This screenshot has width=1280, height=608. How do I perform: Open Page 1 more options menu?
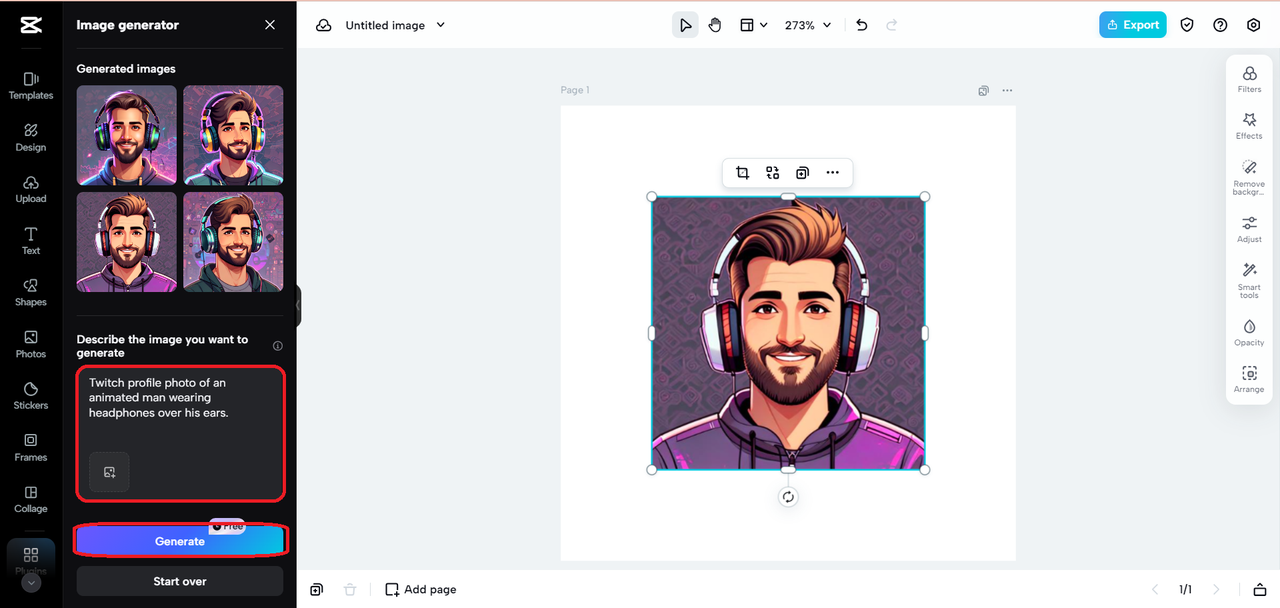pos(1007,90)
